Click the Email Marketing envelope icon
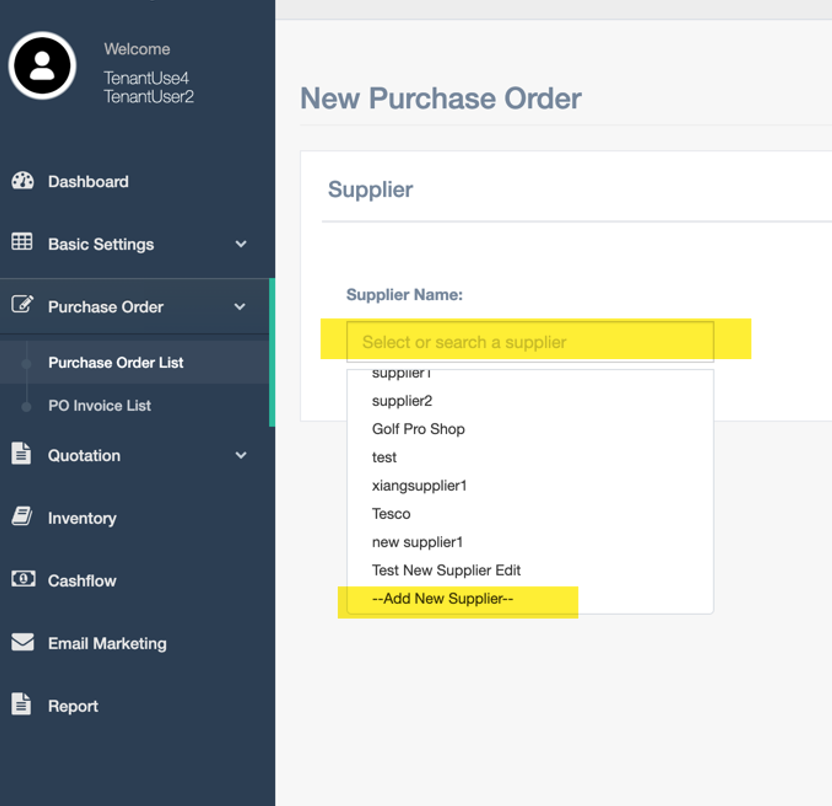Image resolution: width=832 pixels, height=806 pixels. 22,642
